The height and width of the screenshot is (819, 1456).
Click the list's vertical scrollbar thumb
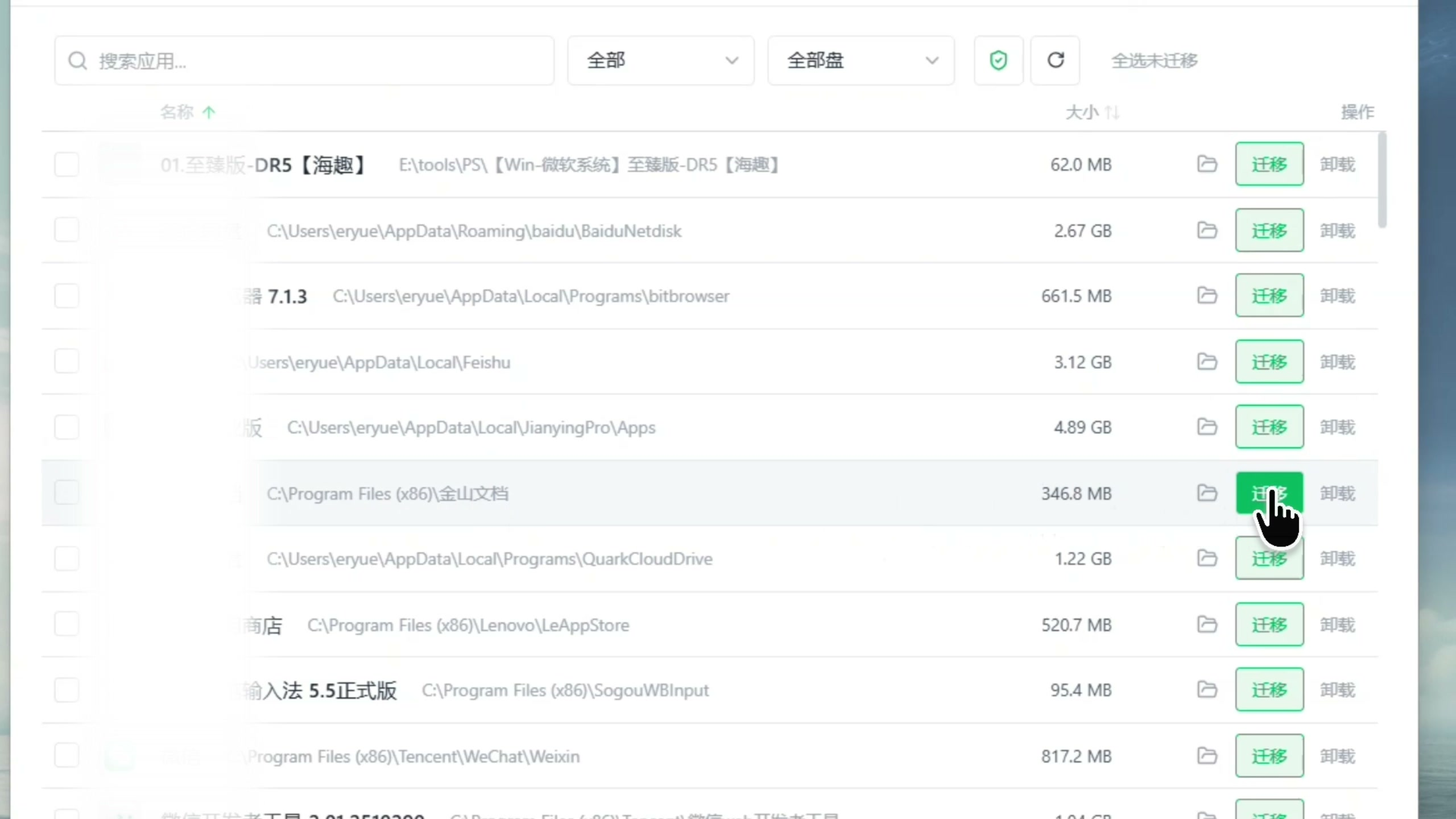[x=1383, y=180]
